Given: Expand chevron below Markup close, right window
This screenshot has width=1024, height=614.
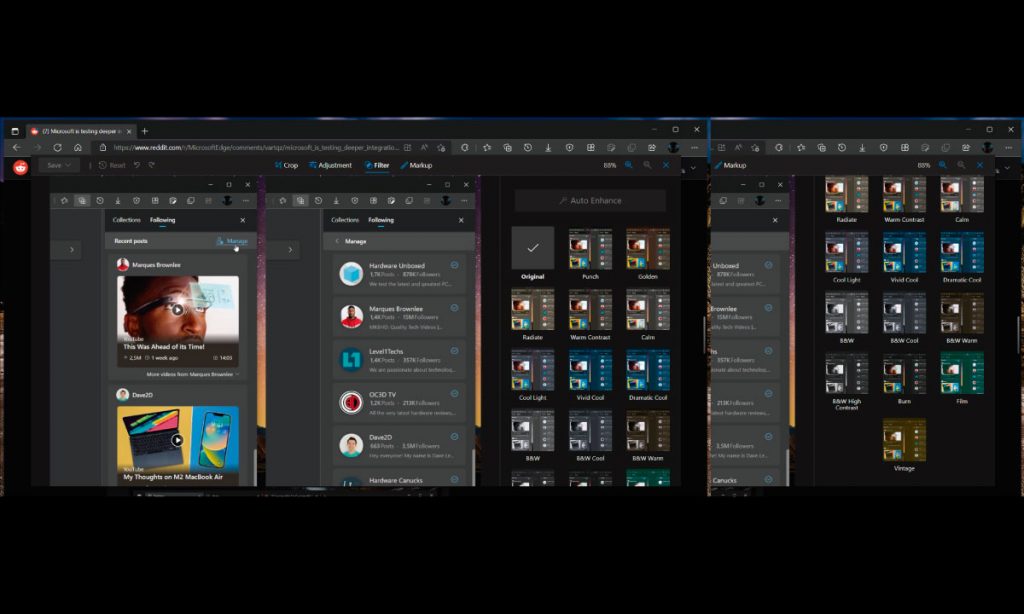Looking at the screenshot, I should (x=1008, y=168).
